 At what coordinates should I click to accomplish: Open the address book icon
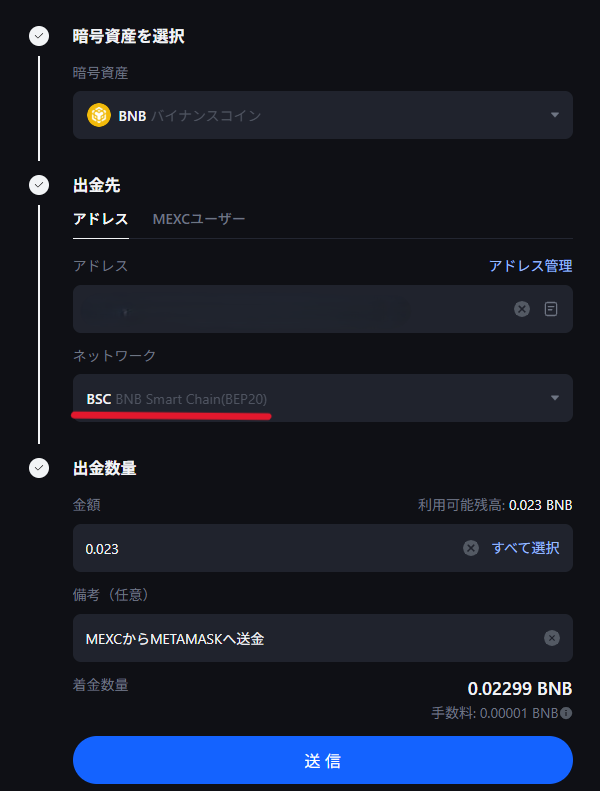551,309
